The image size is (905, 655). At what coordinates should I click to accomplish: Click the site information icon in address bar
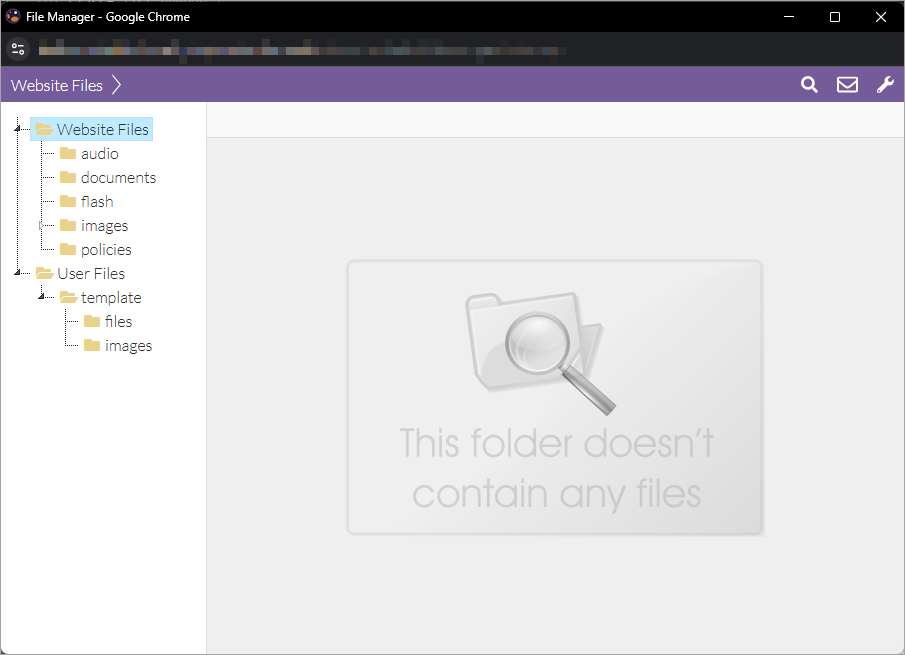point(18,49)
